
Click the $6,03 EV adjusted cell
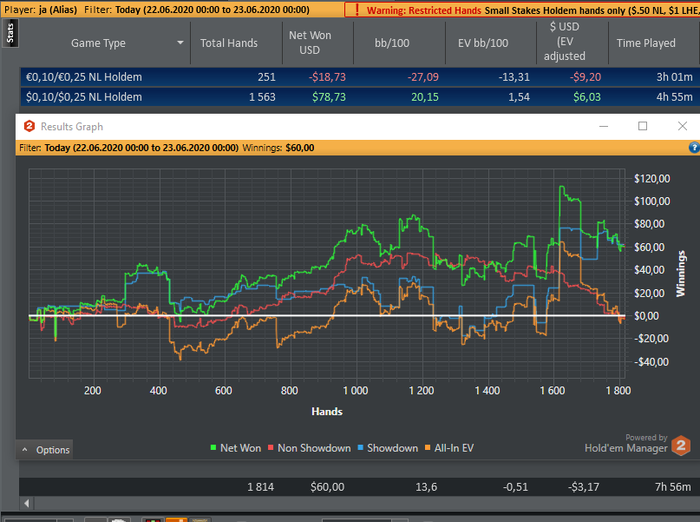(587, 97)
